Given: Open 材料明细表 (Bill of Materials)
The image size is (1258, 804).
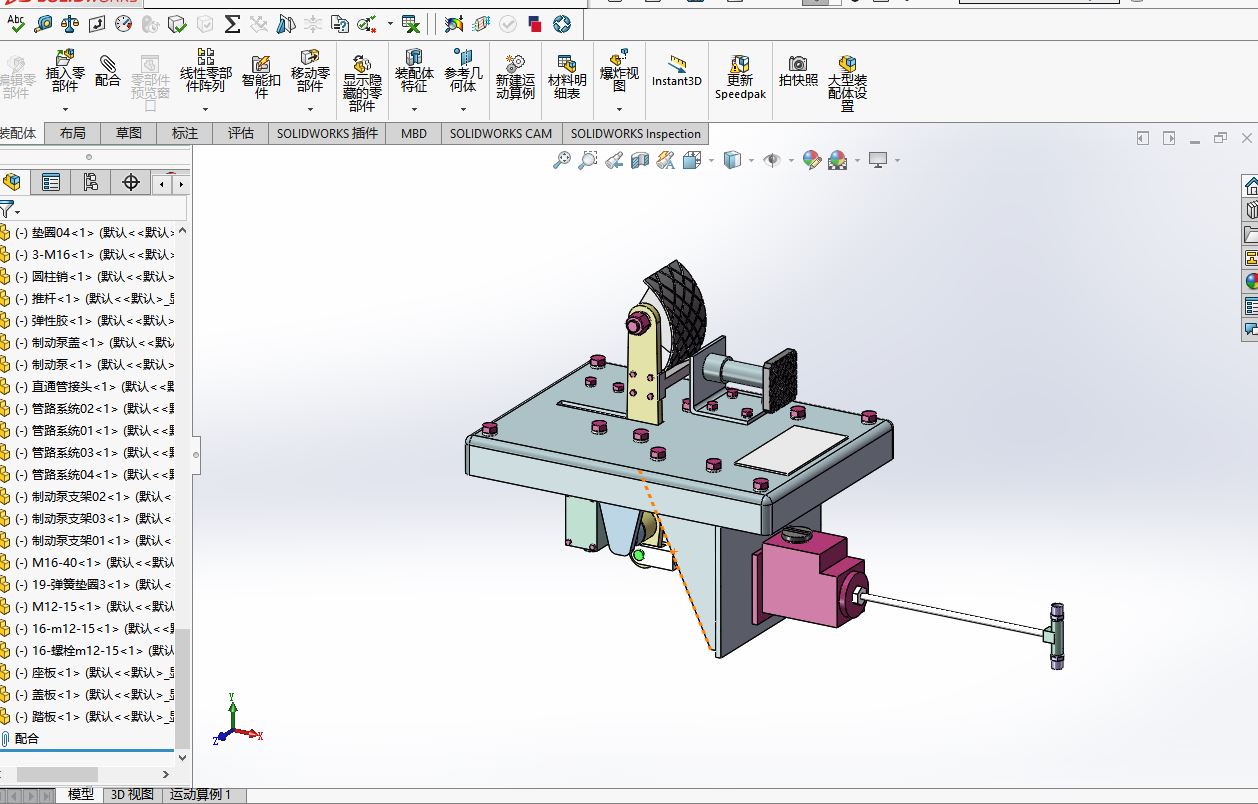Looking at the screenshot, I should (x=567, y=76).
